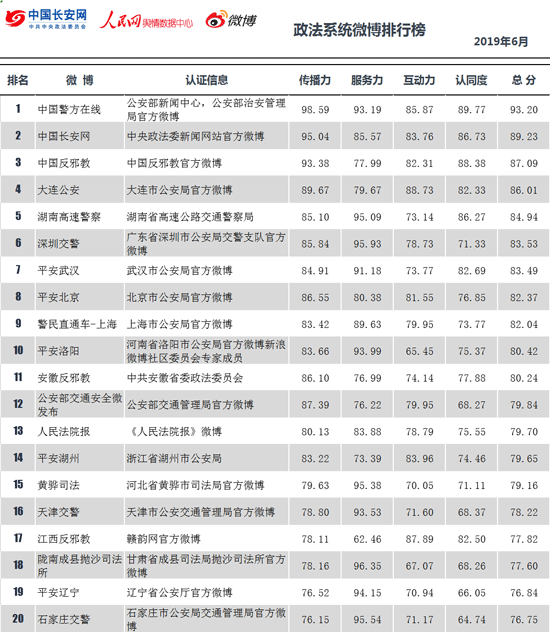Click the 认证信息 column header
The height and width of the screenshot is (632, 550).
(207, 80)
